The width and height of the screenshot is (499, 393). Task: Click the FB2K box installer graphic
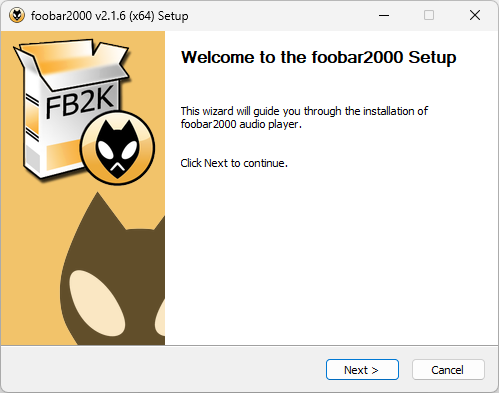tap(84, 112)
